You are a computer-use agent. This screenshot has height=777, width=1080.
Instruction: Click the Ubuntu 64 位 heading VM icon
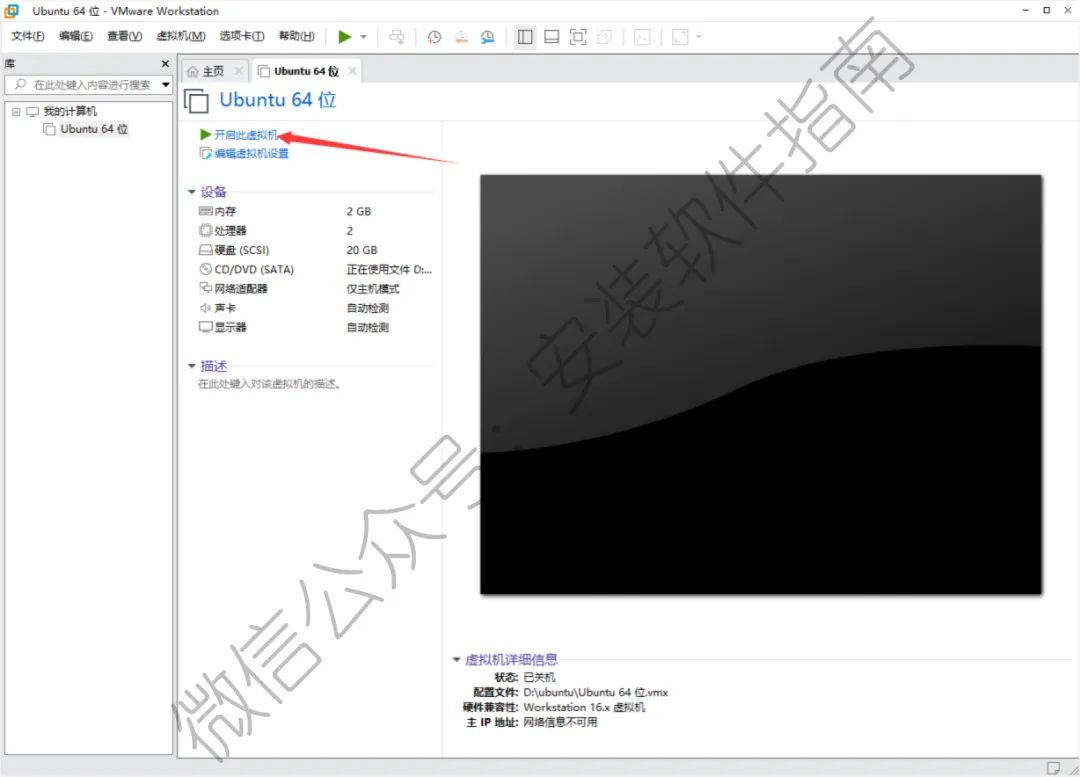pyautogui.click(x=196, y=101)
